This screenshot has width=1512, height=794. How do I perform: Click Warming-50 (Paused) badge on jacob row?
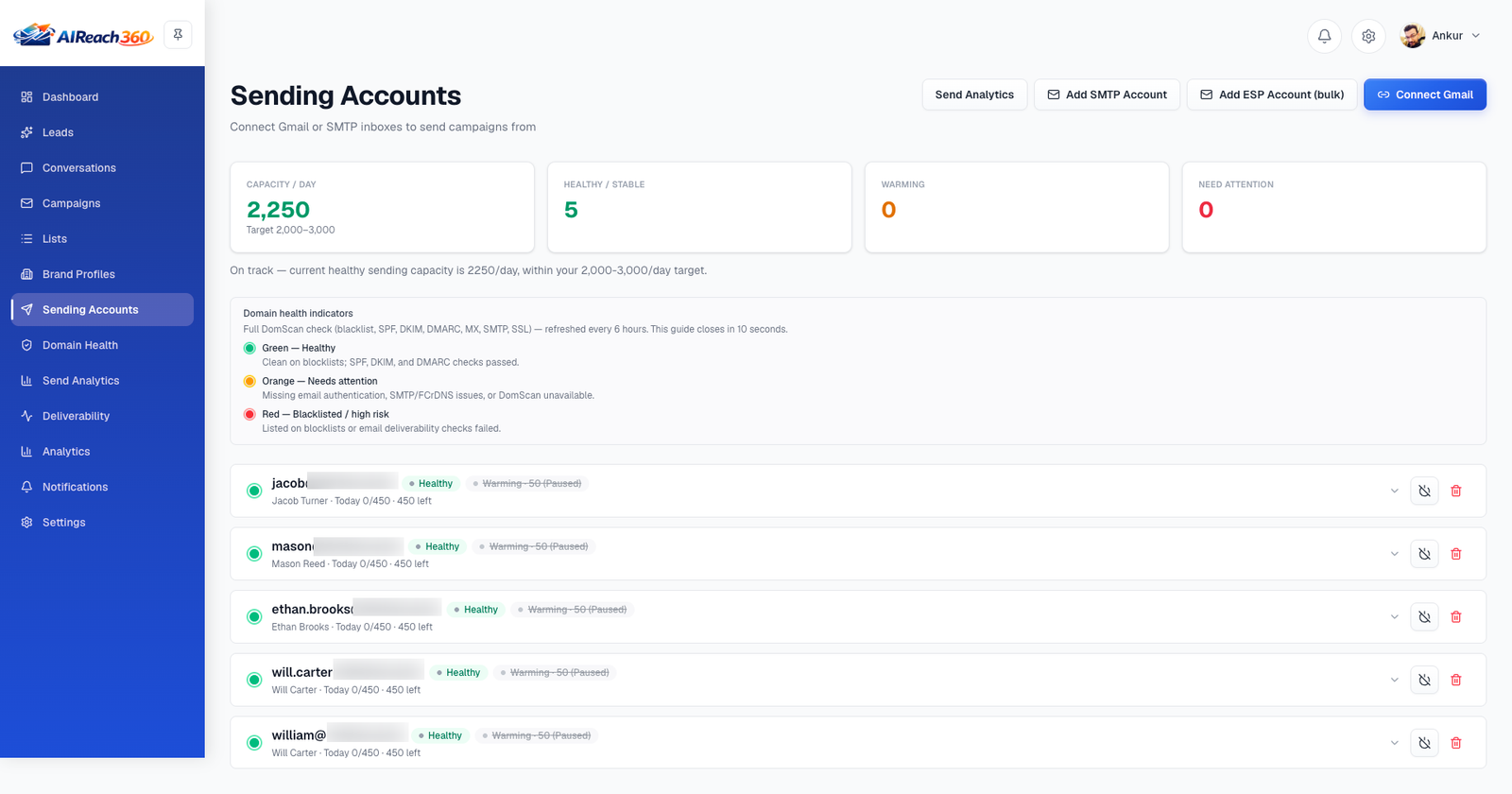(527, 483)
